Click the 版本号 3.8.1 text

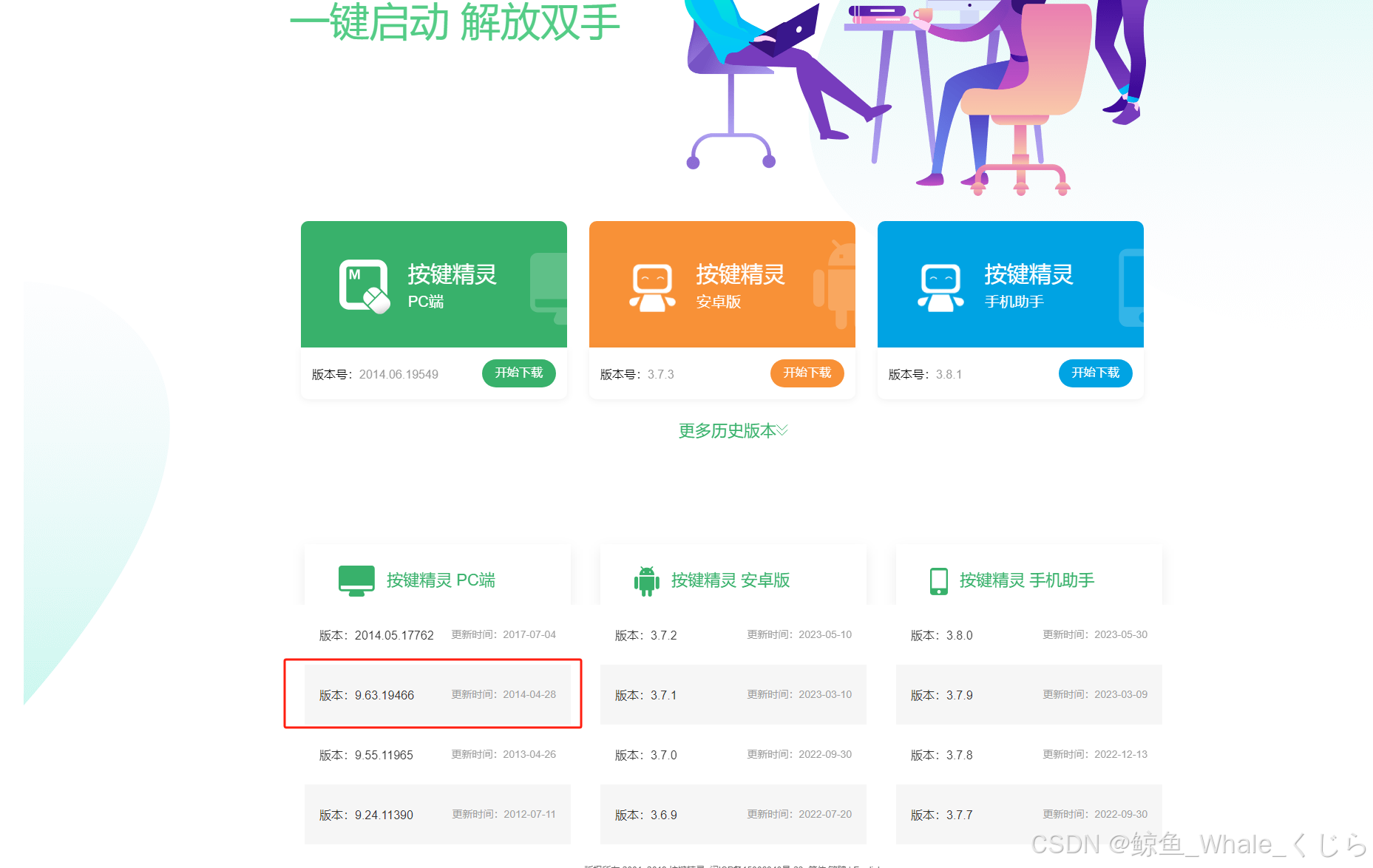[x=926, y=375]
